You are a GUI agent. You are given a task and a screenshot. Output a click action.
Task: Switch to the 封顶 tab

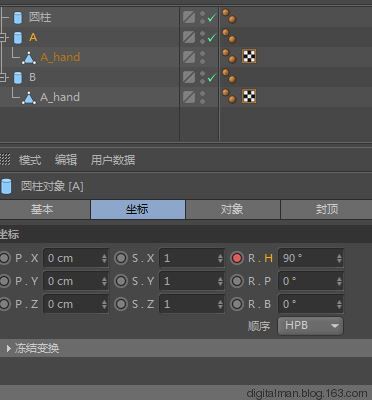[327, 209]
